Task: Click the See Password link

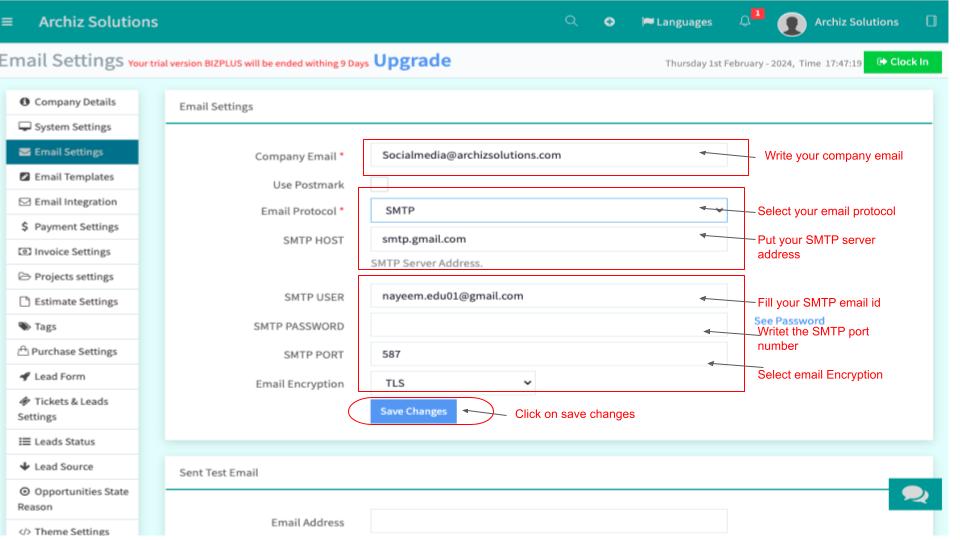Action: tap(789, 320)
